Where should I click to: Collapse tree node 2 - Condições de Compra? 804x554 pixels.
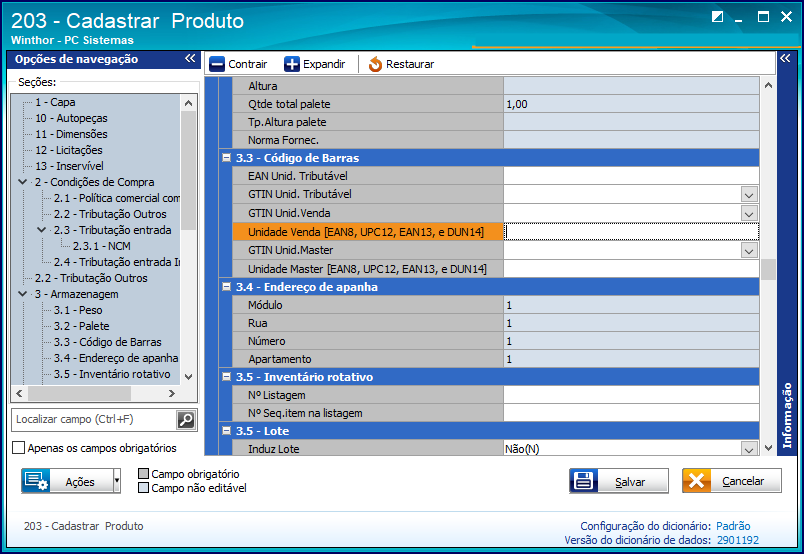point(23,182)
